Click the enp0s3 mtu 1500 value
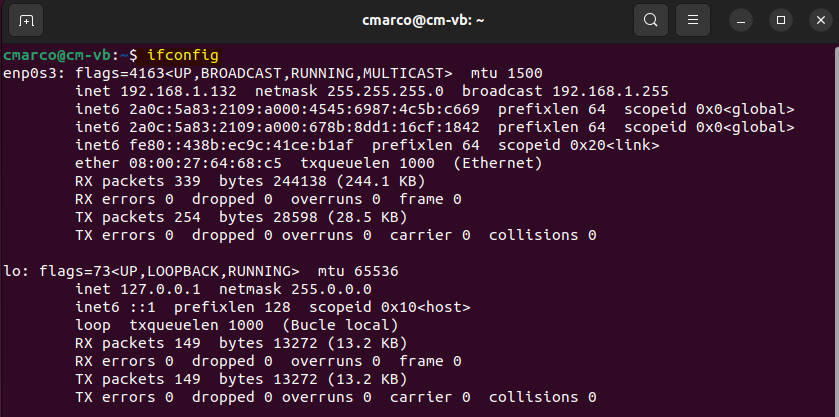Image resolution: width=839 pixels, height=417 pixels. [x=519, y=73]
